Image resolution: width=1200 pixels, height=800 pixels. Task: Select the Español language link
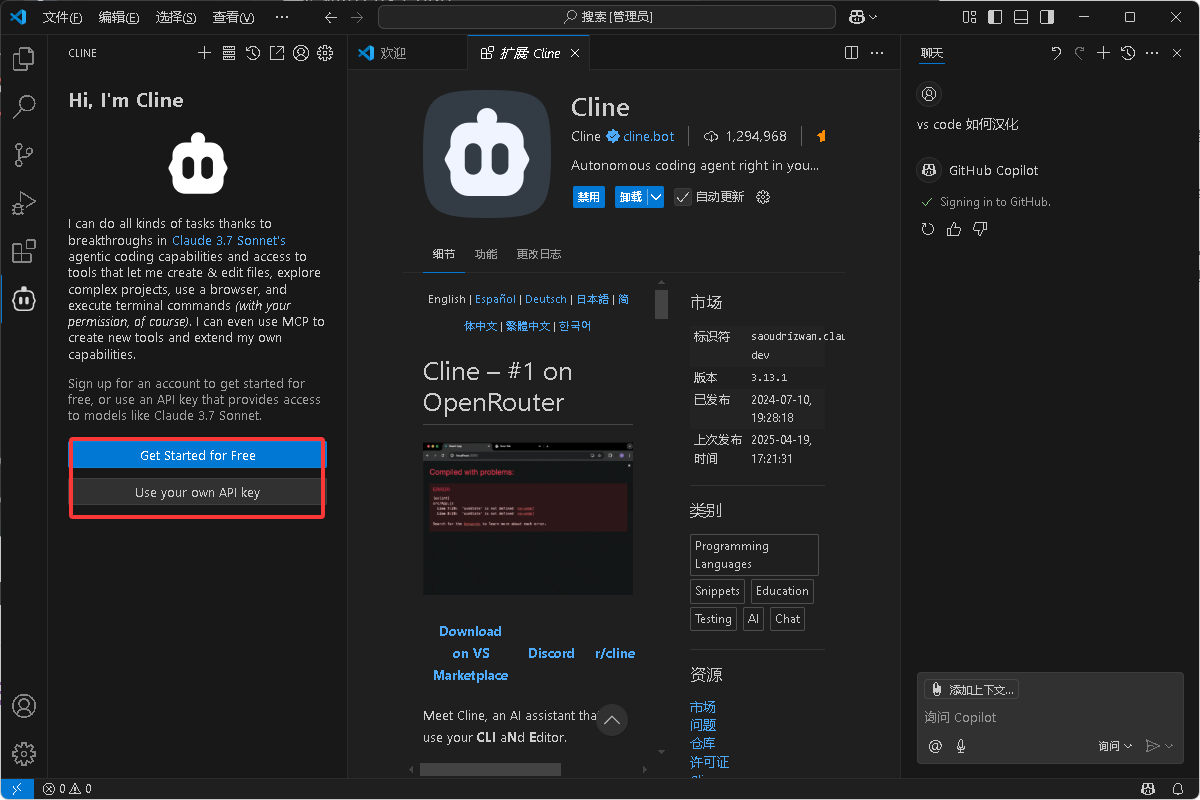coord(495,299)
